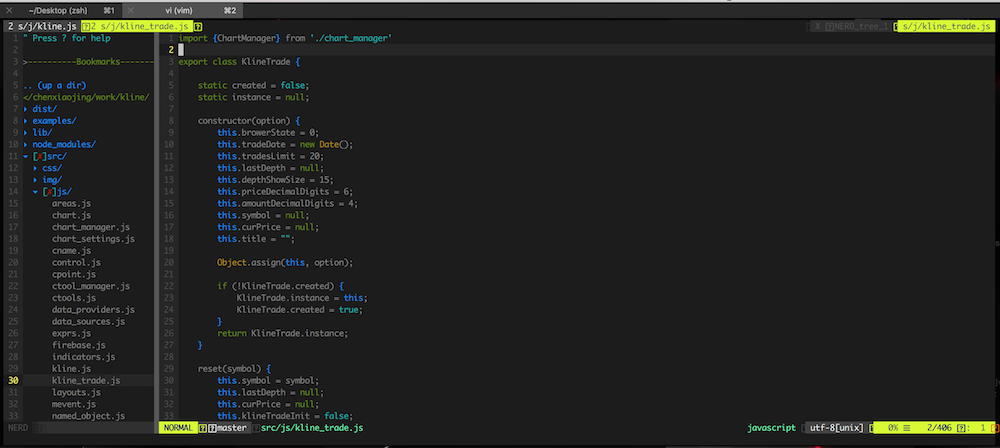Go up a directory via '.. (up a dir)'

54,86
